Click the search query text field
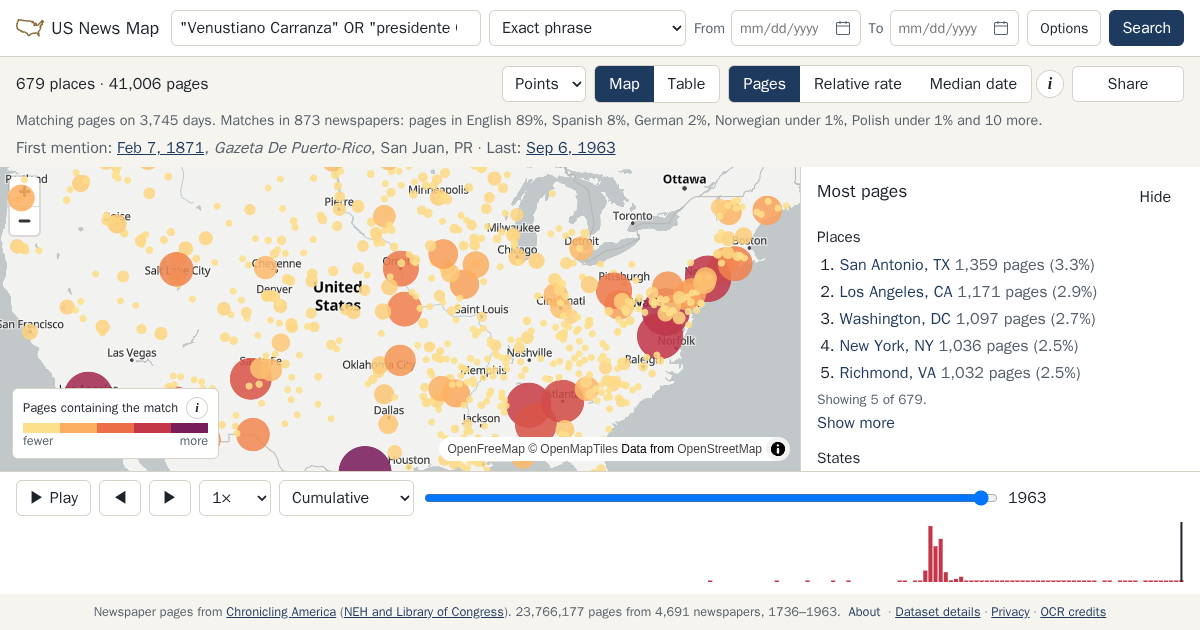This screenshot has width=1200, height=630. click(x=326, y=28)
